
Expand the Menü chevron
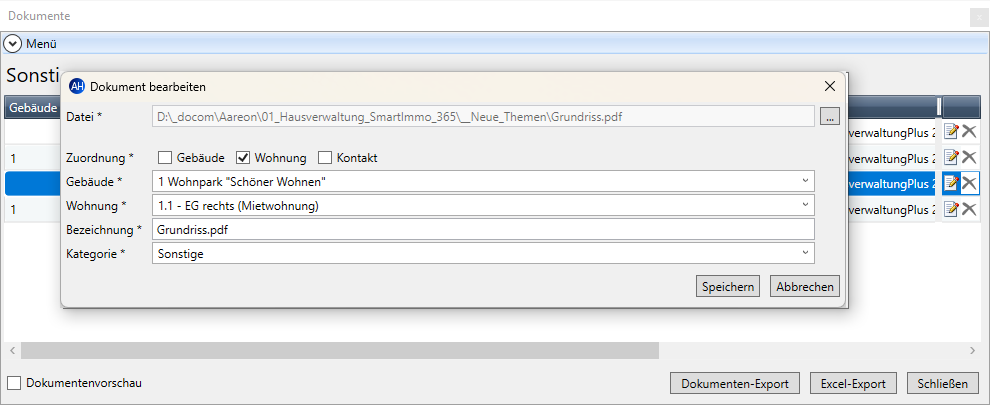click(13, 44)
